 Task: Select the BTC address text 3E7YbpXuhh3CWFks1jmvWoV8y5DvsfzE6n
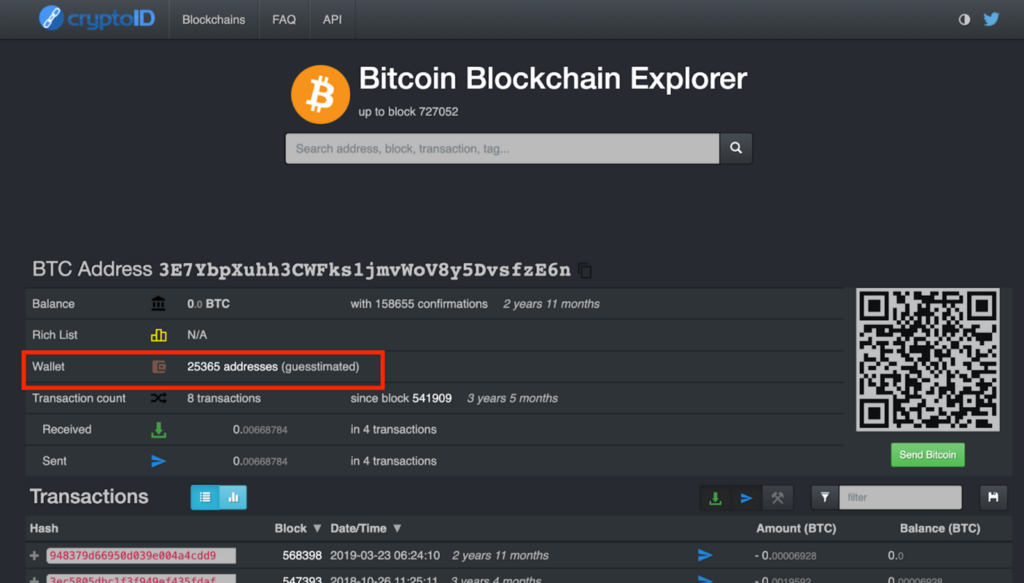[x=364, y=270]
